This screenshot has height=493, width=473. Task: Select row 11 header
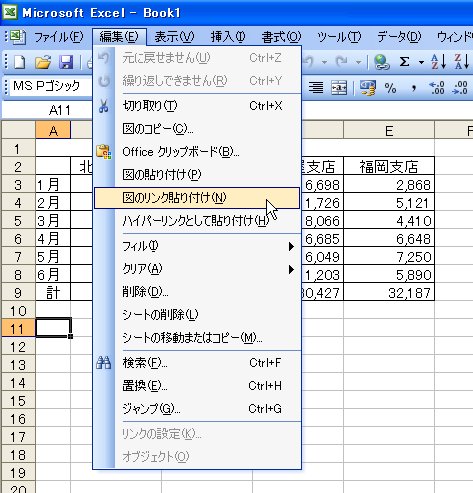coord(18,329)
